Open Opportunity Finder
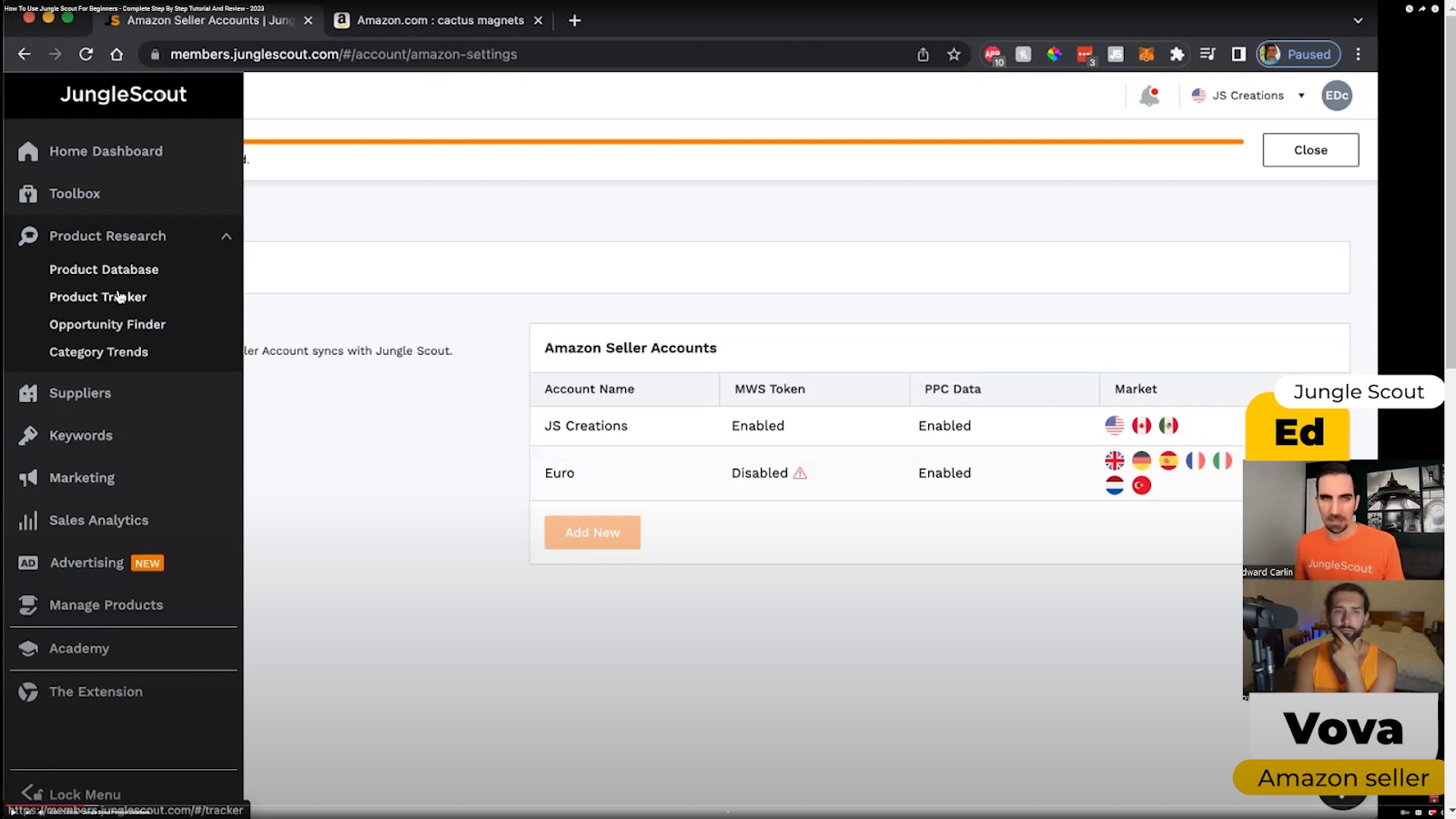Viewport: 1456px width, 819px height. point(107,324)
